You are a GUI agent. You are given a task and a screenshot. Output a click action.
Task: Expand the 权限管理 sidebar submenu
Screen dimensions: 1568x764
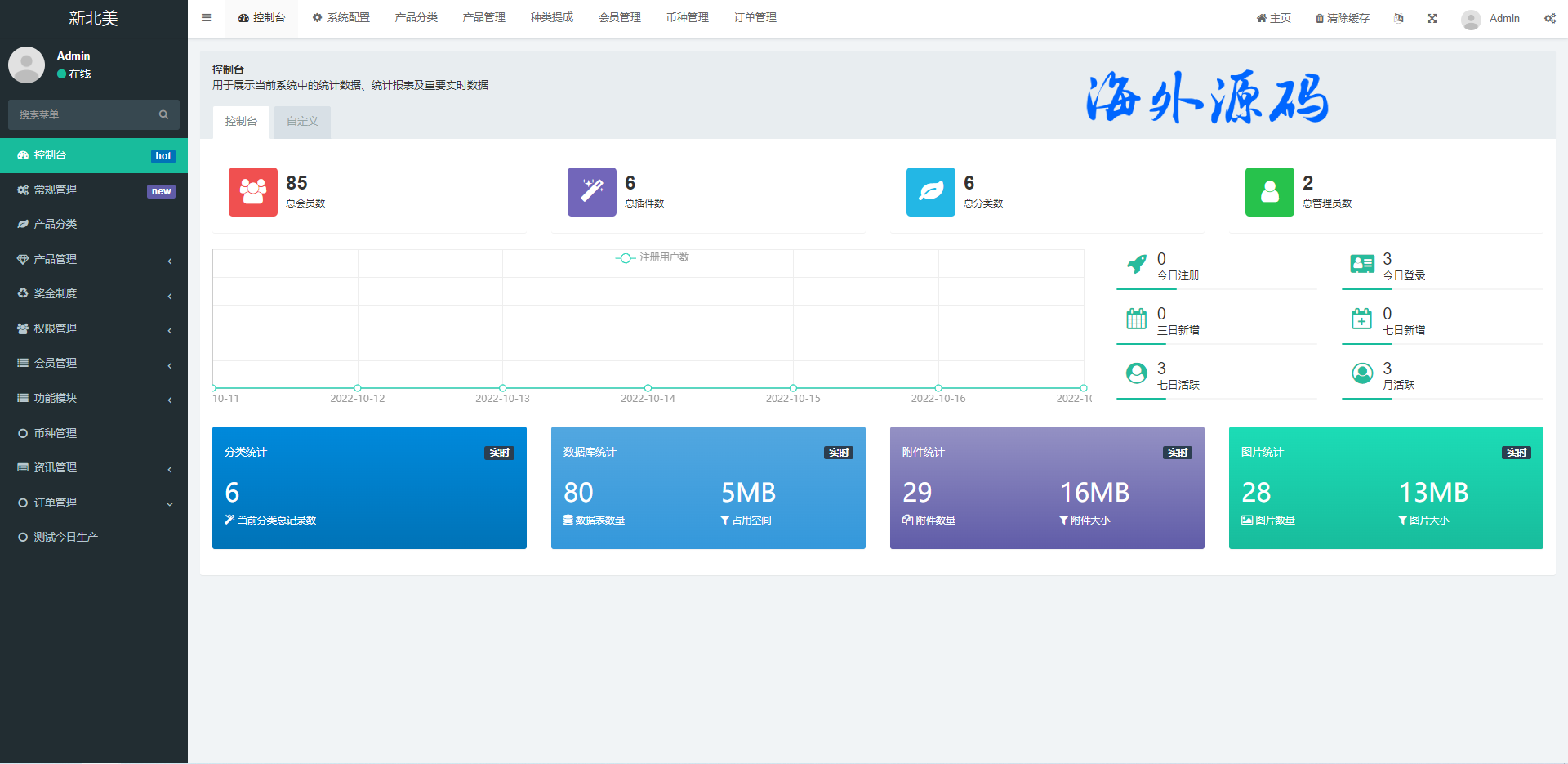(94, 328)
